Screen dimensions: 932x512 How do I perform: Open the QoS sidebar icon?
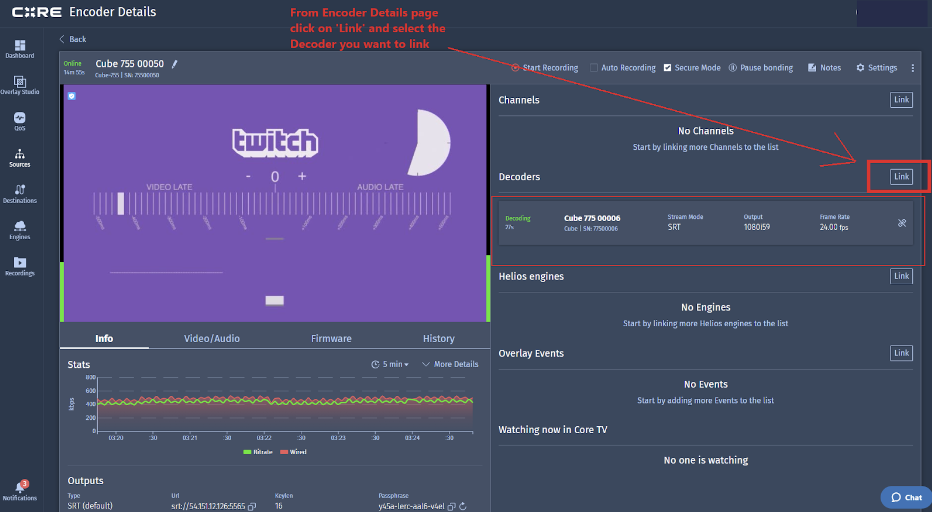pos(19,119)
